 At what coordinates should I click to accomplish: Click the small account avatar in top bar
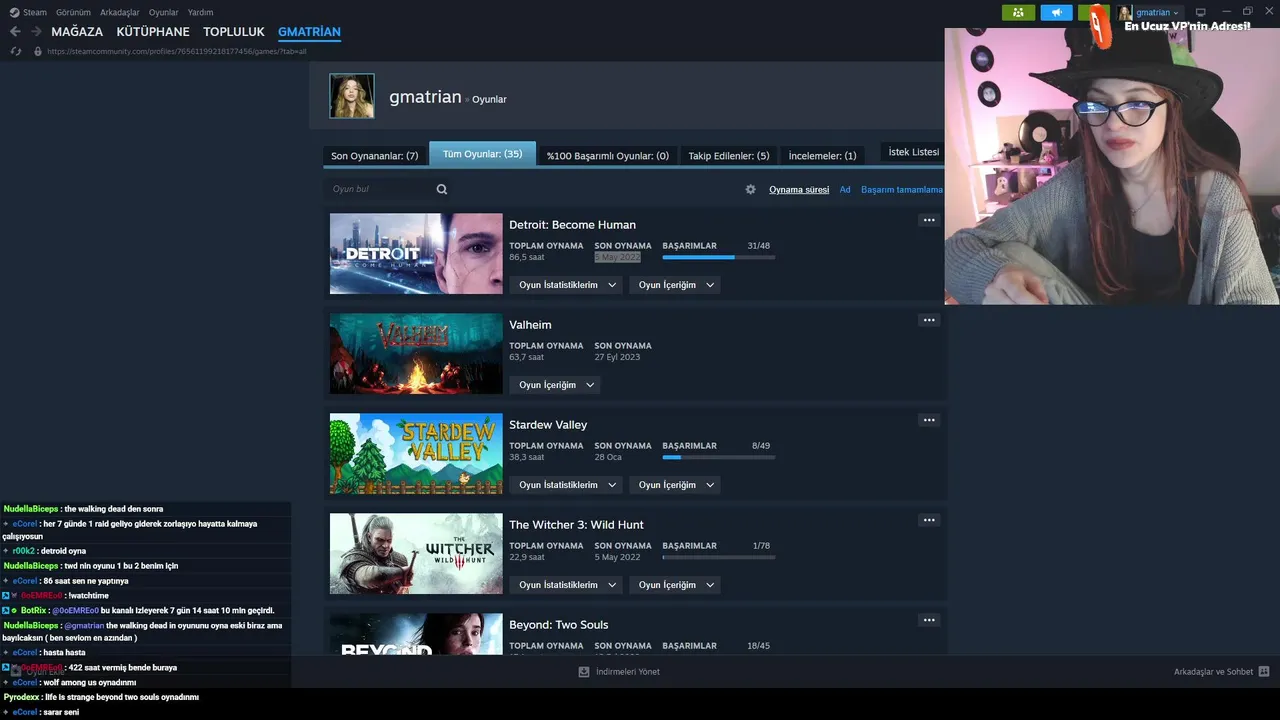1125,12
